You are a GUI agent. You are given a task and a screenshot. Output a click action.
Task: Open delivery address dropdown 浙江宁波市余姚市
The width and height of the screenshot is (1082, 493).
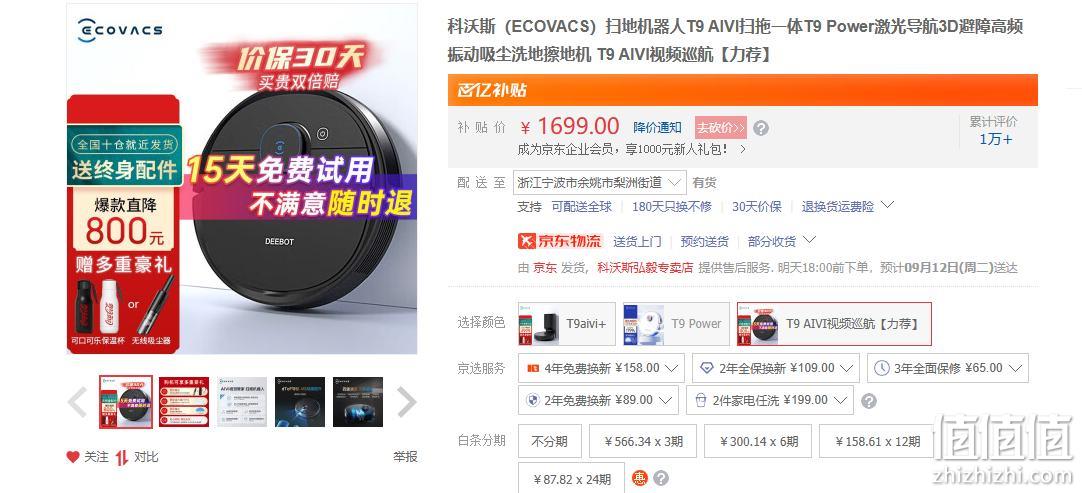click(600, 183)
